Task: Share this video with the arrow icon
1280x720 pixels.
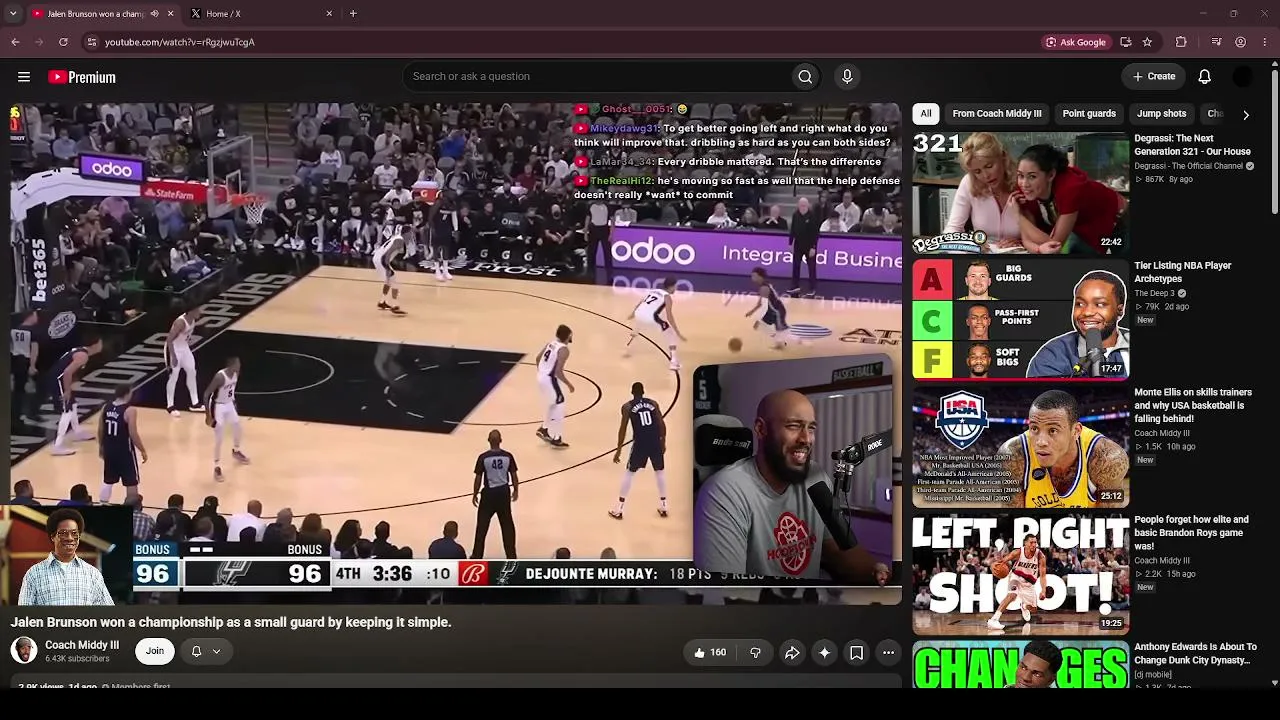Action: click(792, 653)
